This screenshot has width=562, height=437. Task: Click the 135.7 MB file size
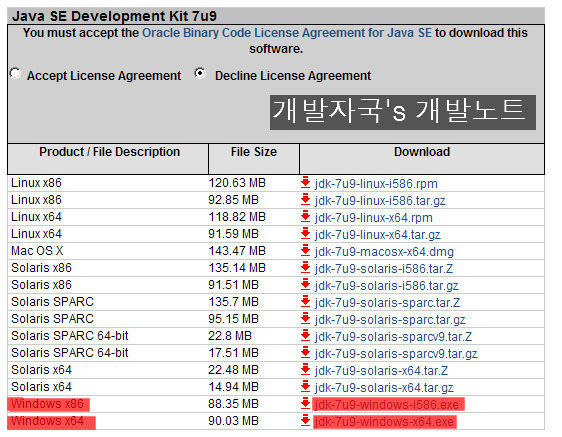coord(233,301)
